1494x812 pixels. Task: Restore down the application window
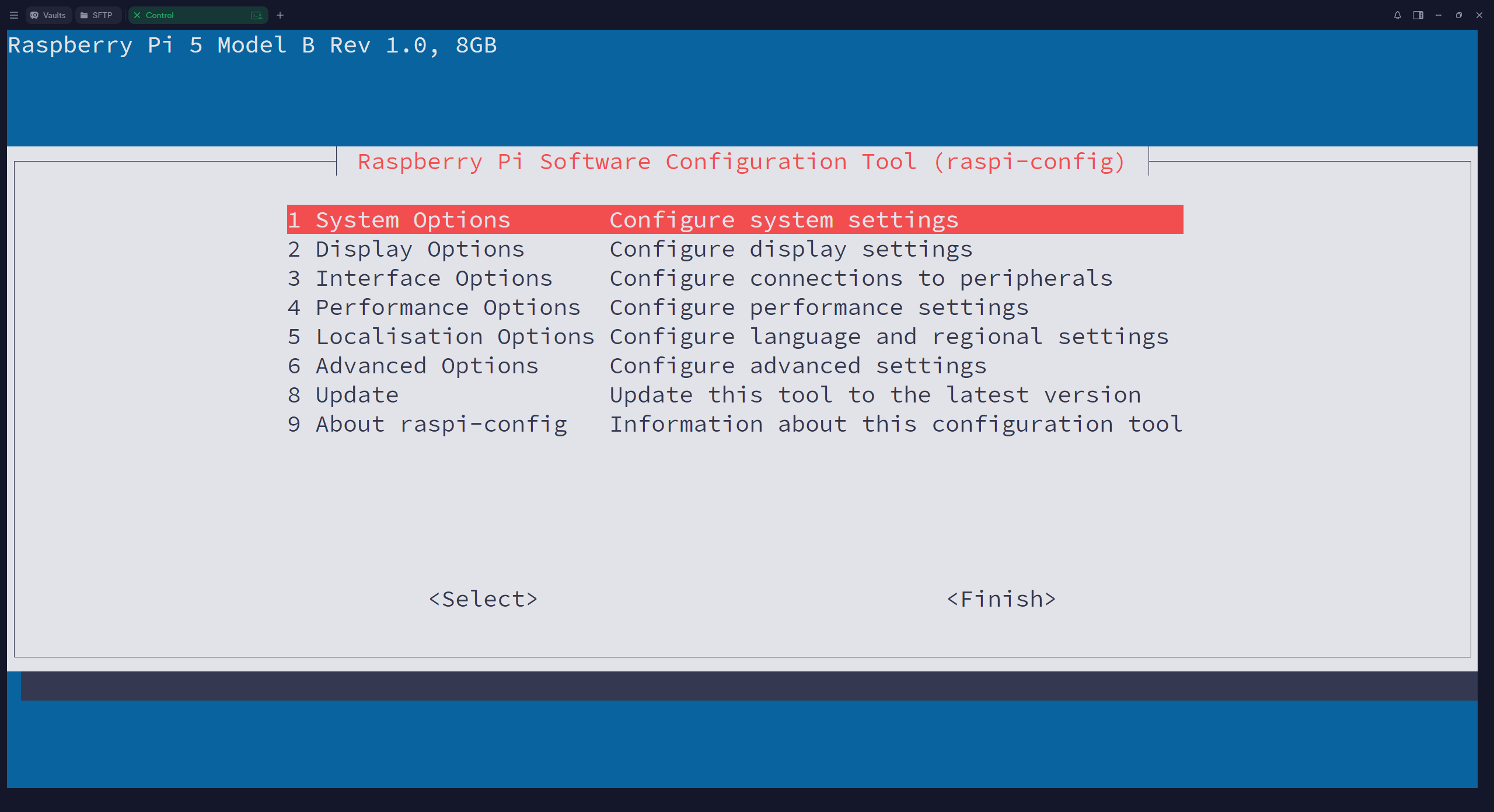coord(1458,15)
